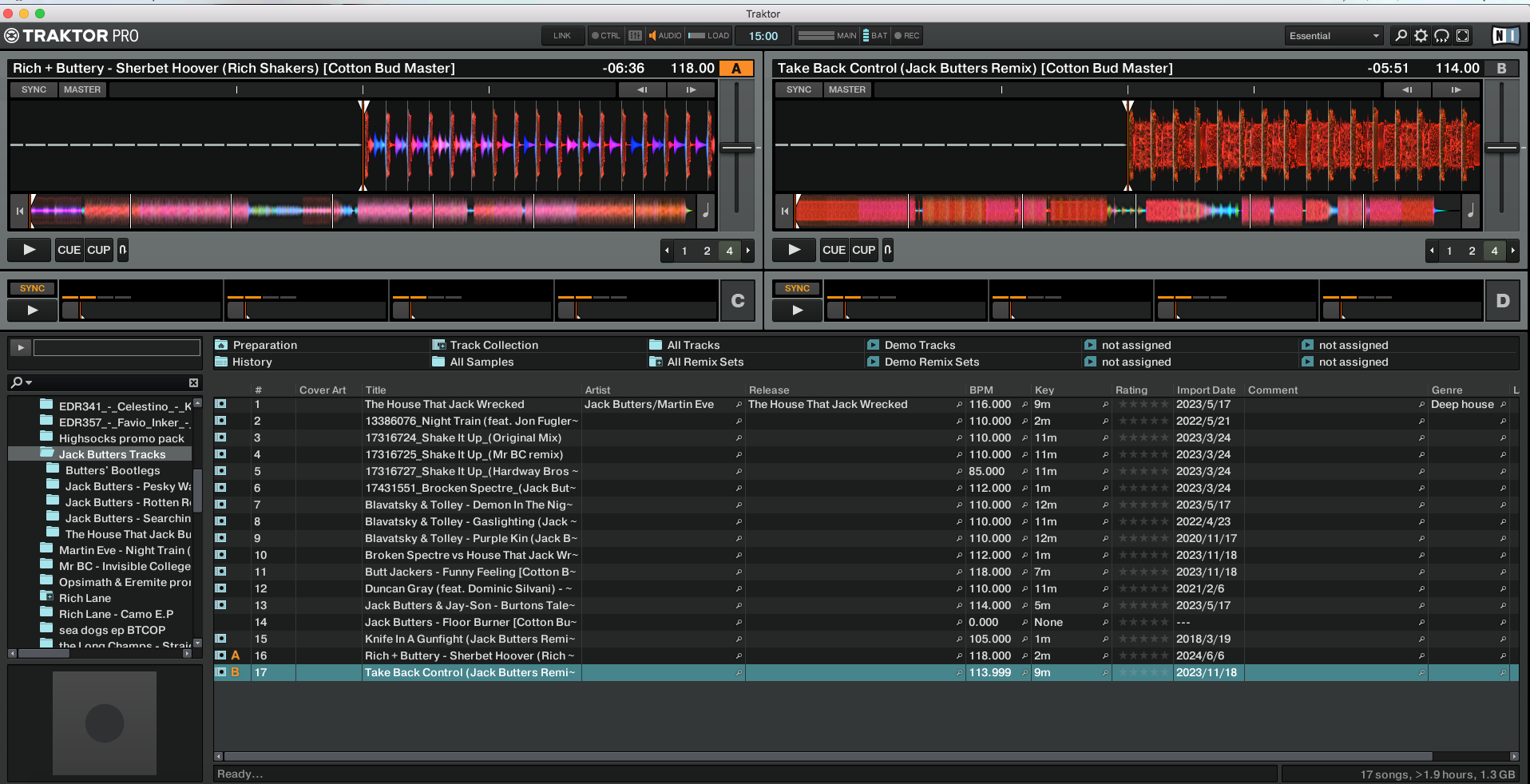Image resolution: width=1530 pixels, height=784 pixels.
Task: Clear the browser search with the X icon
Action: click(x=193, y=382)
